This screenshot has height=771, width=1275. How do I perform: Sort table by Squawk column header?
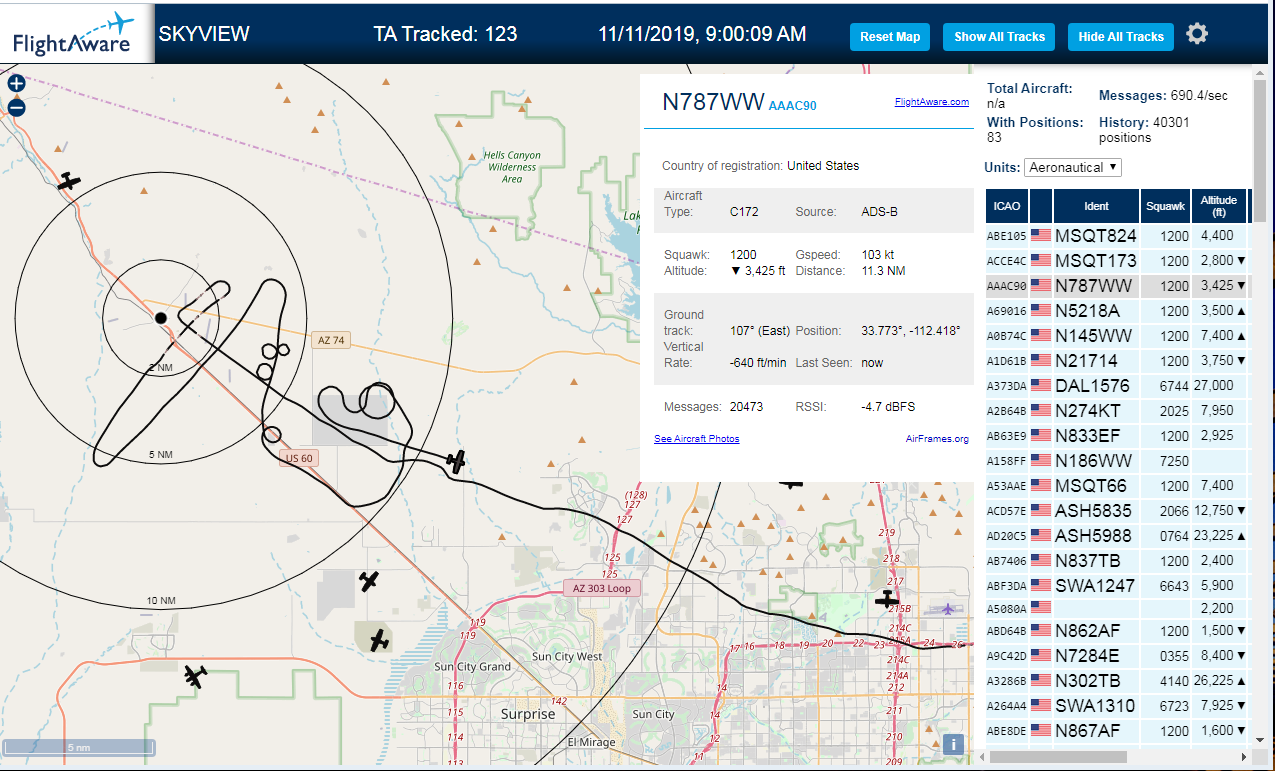click(1166, 206)
